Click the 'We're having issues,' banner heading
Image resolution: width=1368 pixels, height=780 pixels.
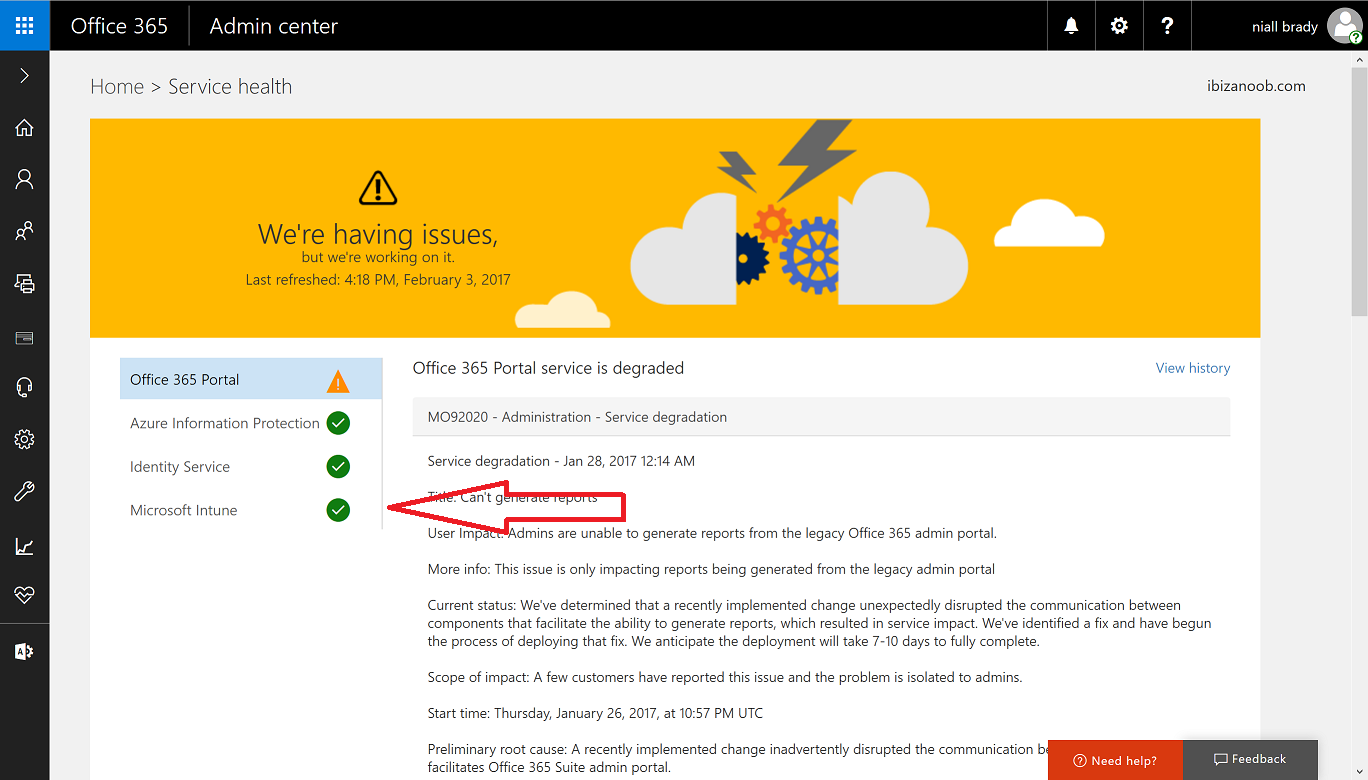(378, 234)
